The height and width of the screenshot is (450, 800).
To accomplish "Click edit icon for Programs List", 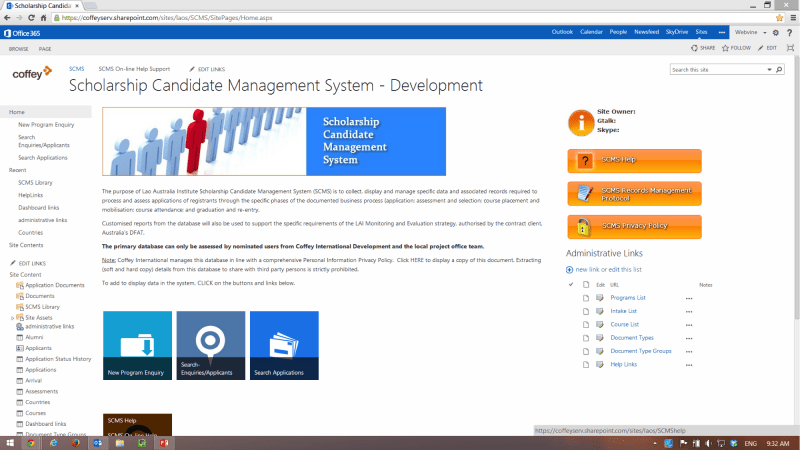I will pos(599,297).
